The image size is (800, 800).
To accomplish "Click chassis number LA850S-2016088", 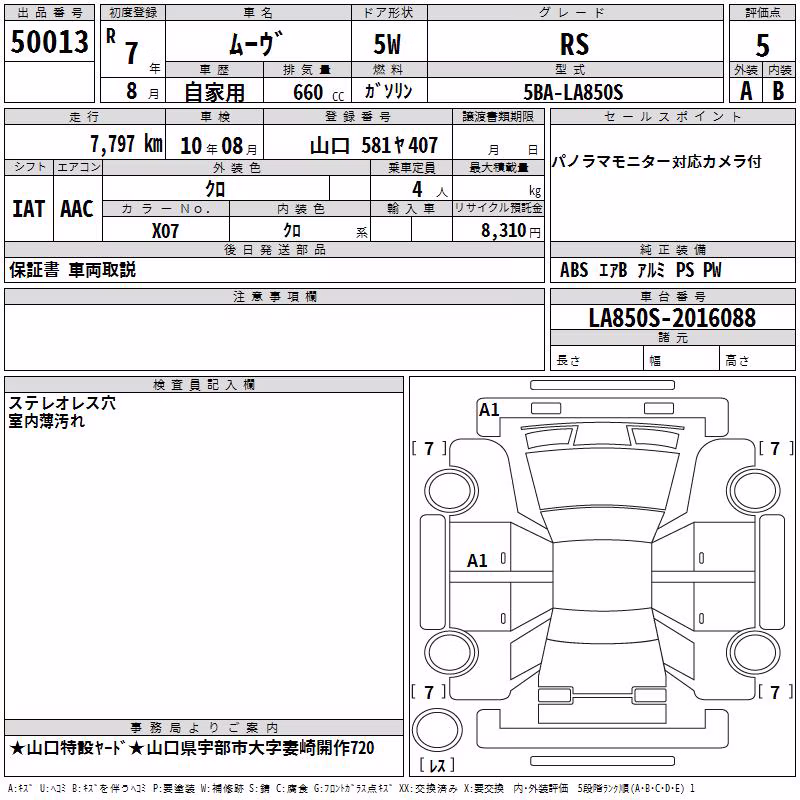I will click(672, 318).
